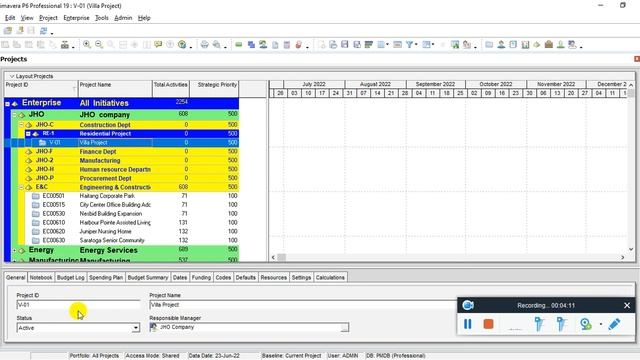Sort by Project Name column header
The image size is (640, 360).
click(115, 88)
